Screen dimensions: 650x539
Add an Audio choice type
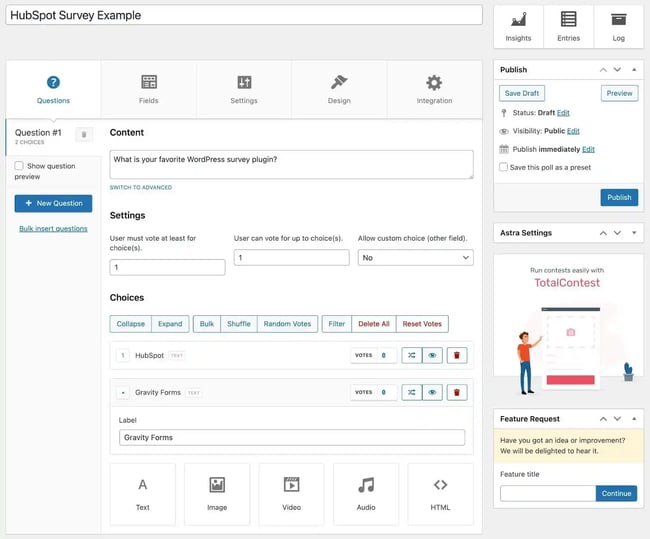[366, 494]
